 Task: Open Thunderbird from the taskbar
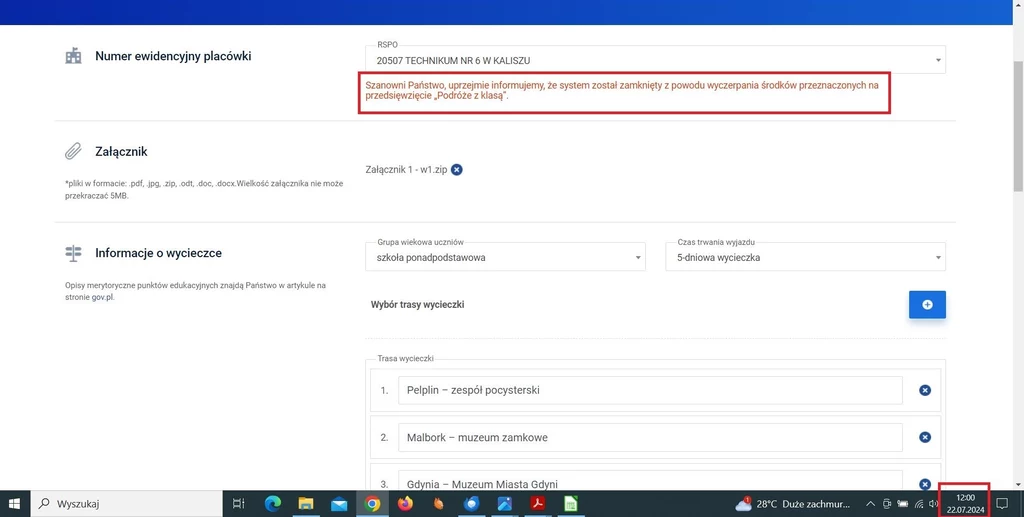click(x=472, y=504)
